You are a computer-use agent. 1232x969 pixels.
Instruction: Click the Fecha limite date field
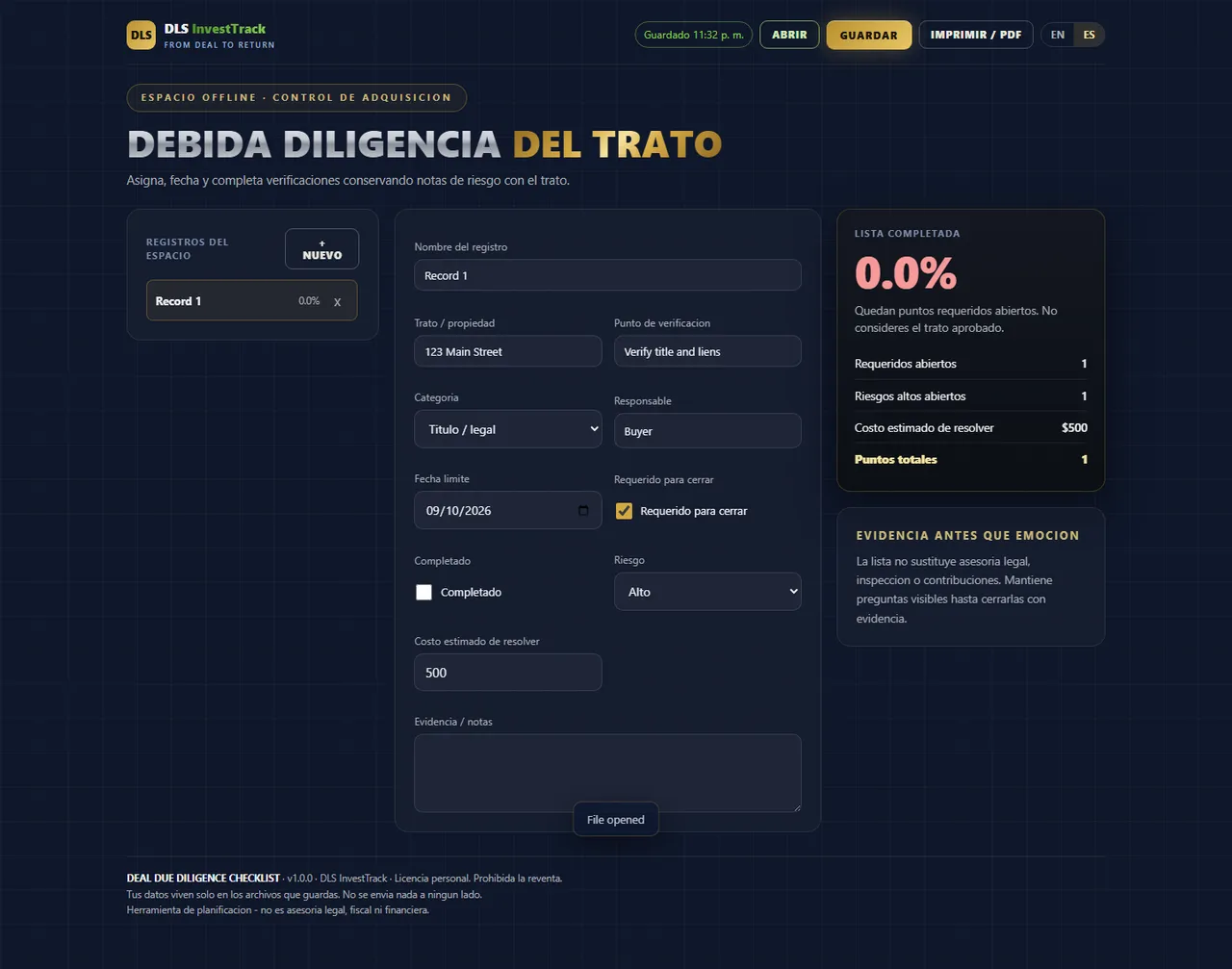pyautogui.click(x=508, y=511)
